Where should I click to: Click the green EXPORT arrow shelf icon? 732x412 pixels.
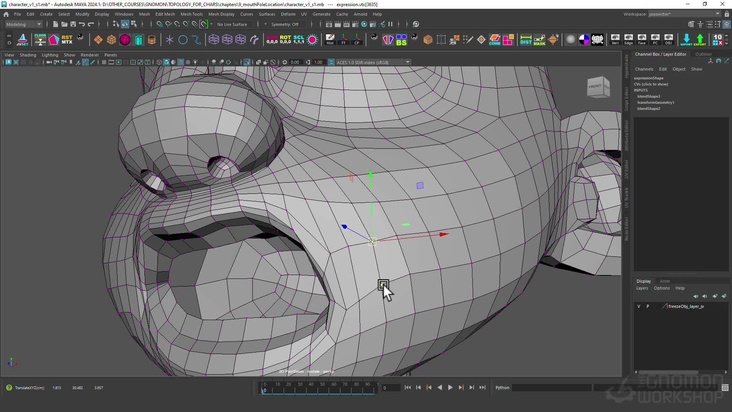tap(700, 40)
